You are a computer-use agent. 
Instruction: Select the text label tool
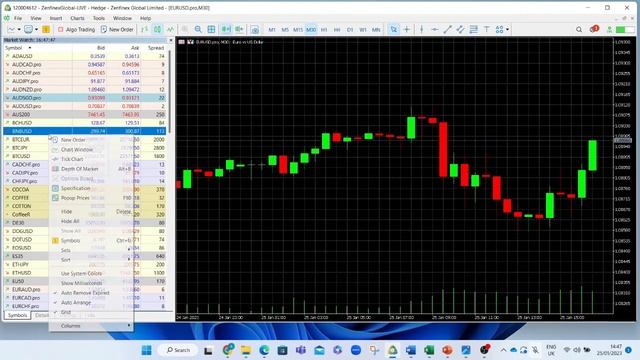coord(487,29)
